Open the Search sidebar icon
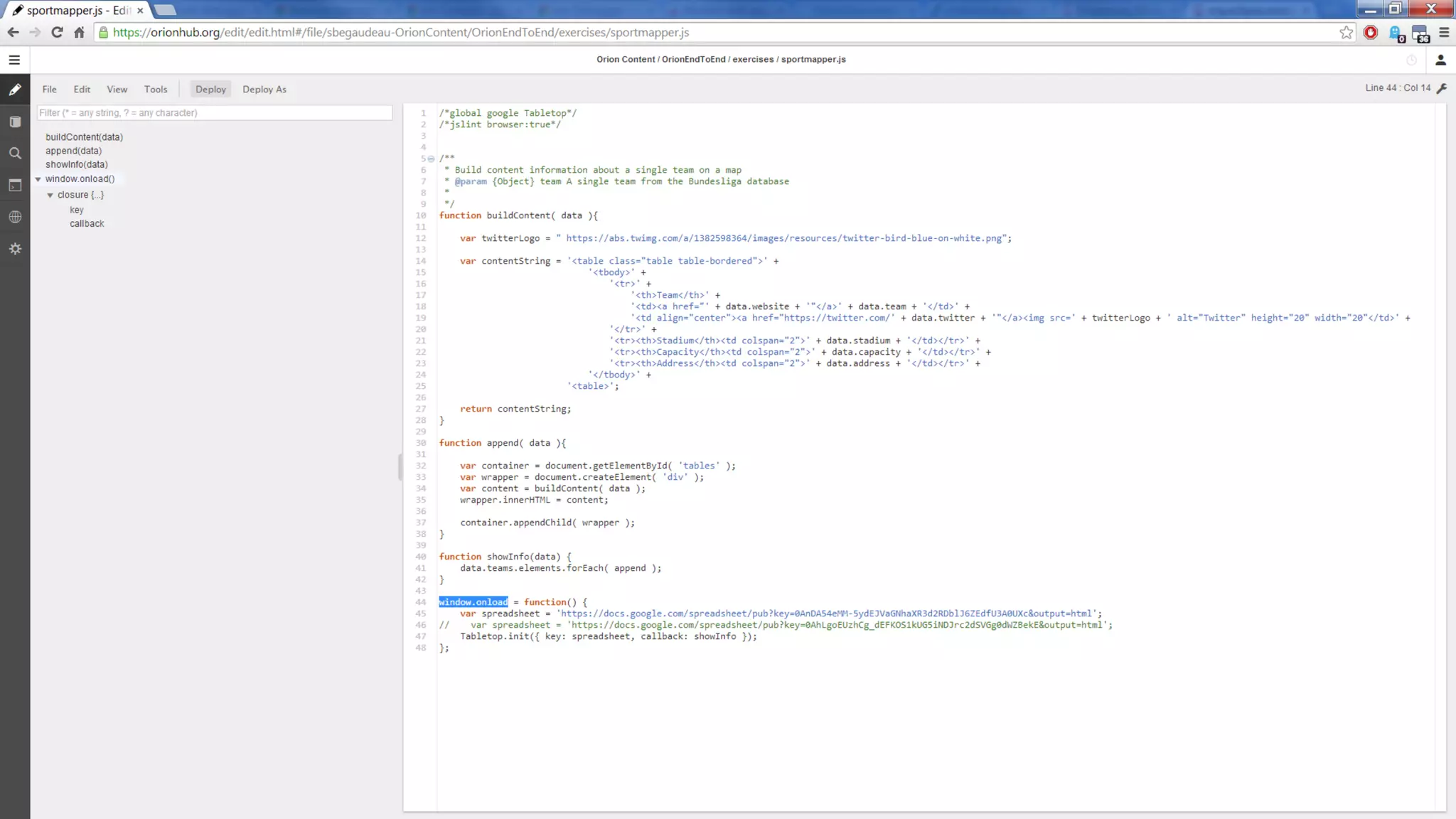Image resolution: width=1456 pixels, height=819 pixels. coord(15,154)
